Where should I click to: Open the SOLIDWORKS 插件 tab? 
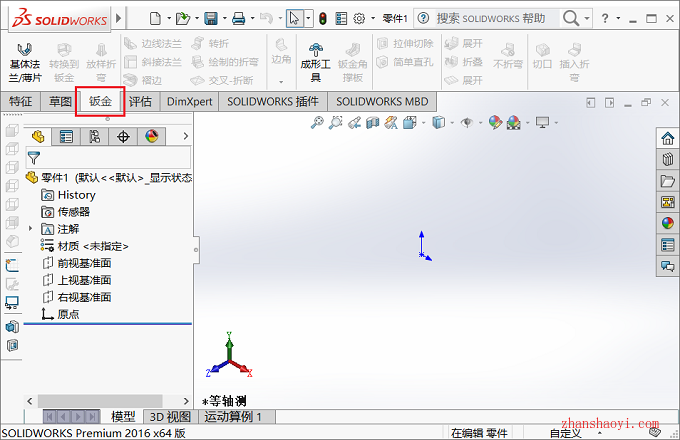273,101
